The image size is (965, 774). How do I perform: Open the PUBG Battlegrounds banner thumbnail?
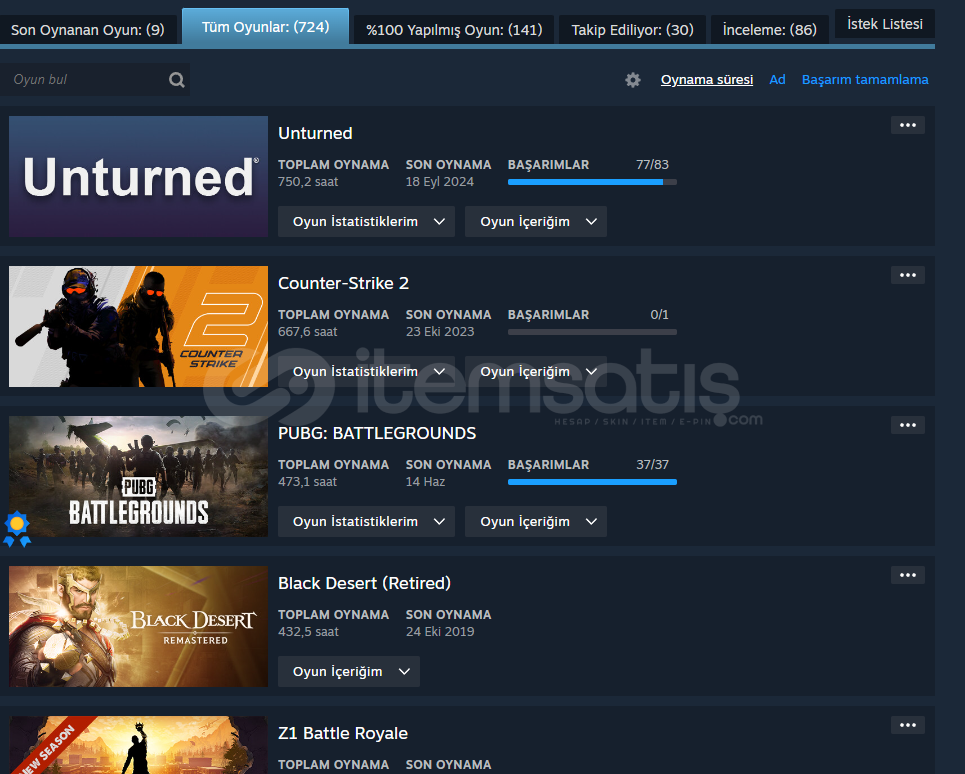tap(138, 477)
